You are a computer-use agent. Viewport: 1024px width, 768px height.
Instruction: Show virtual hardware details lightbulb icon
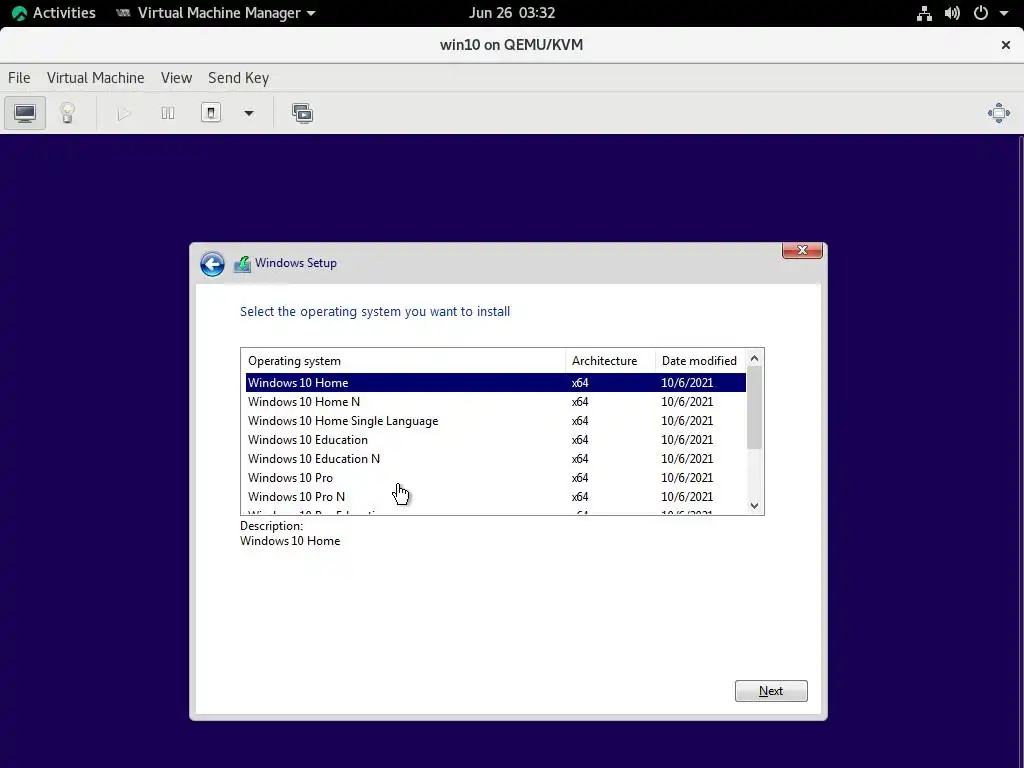point(67,113)
